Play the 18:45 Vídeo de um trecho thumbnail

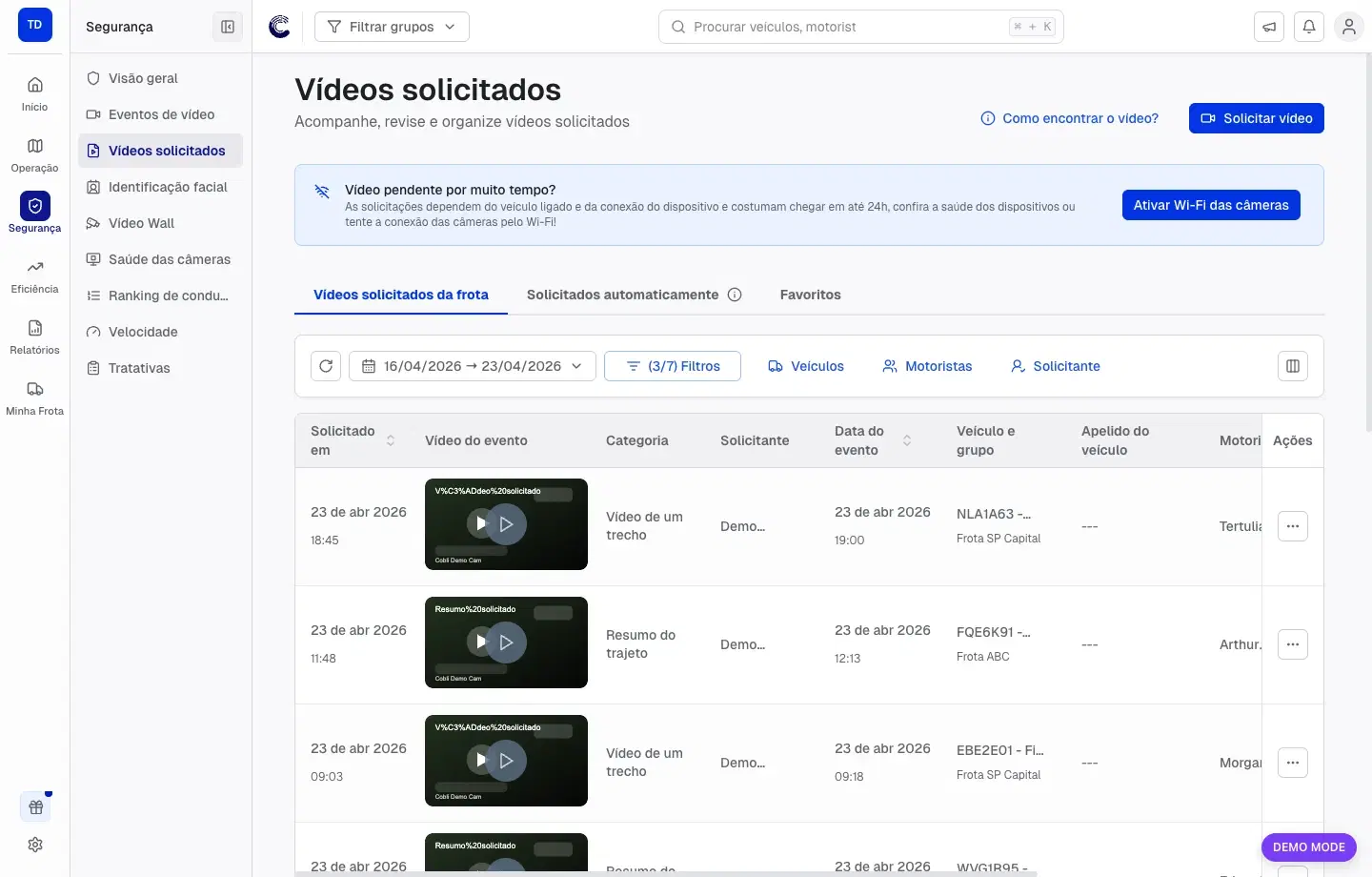pos(506,524)
